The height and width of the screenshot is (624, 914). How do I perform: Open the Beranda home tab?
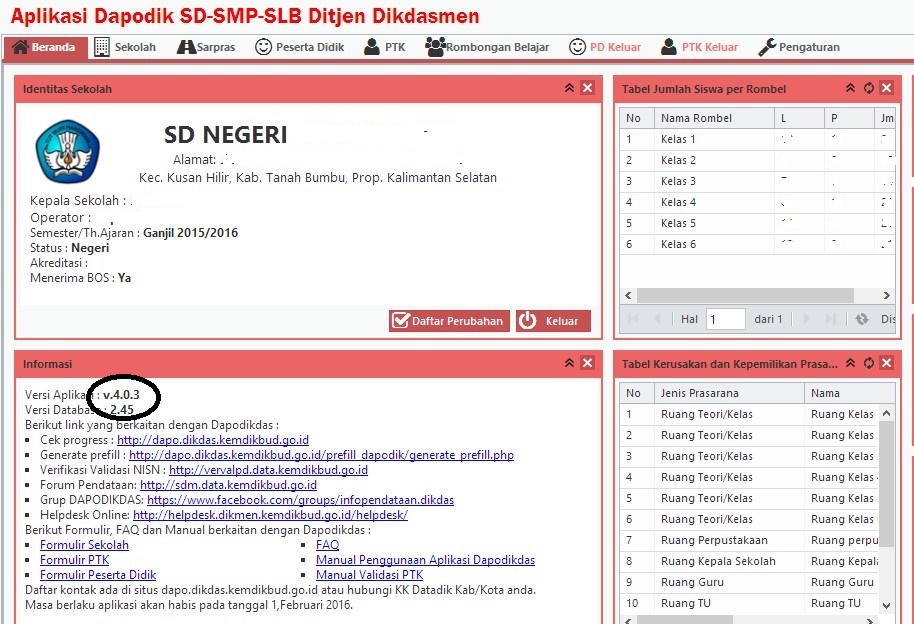(x=45, y=47)
